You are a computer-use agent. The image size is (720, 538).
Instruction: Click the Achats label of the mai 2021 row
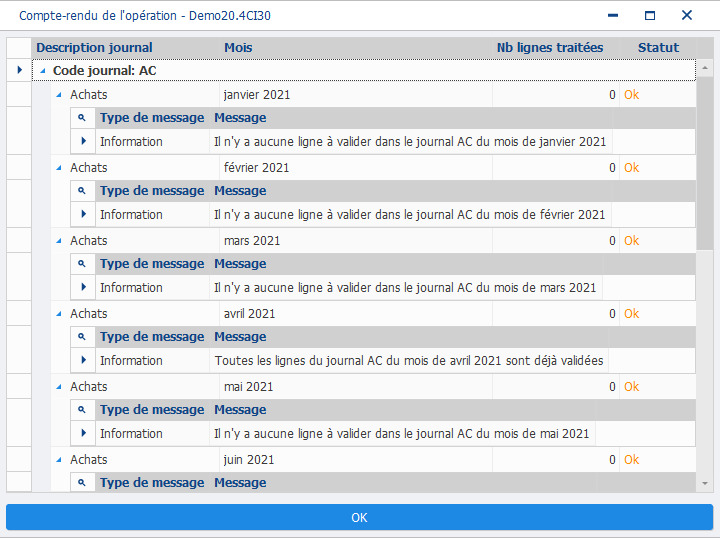(89, 387)
